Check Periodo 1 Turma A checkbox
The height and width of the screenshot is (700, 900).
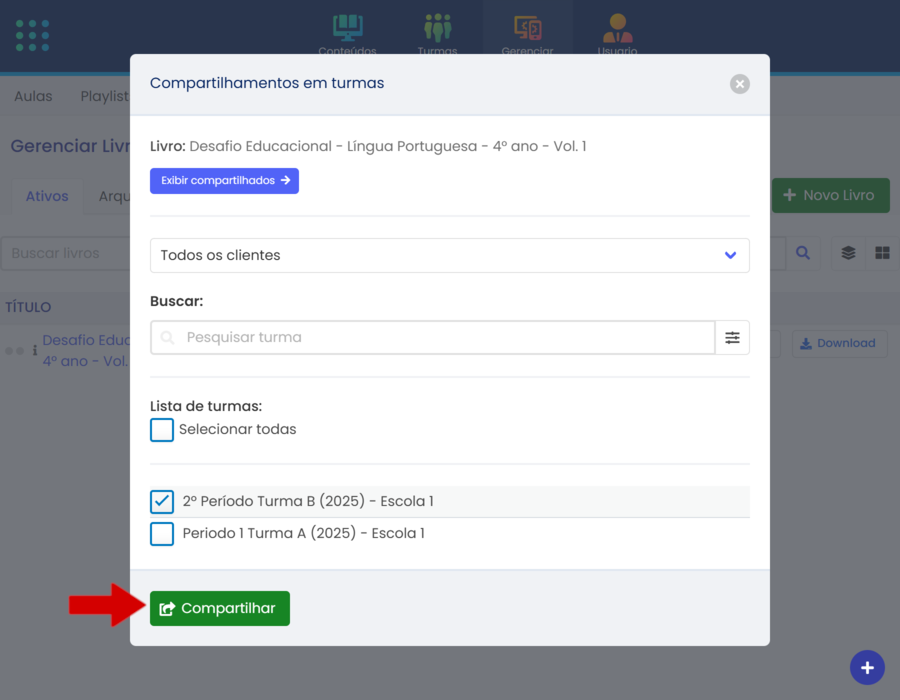[x=162, y=534]
